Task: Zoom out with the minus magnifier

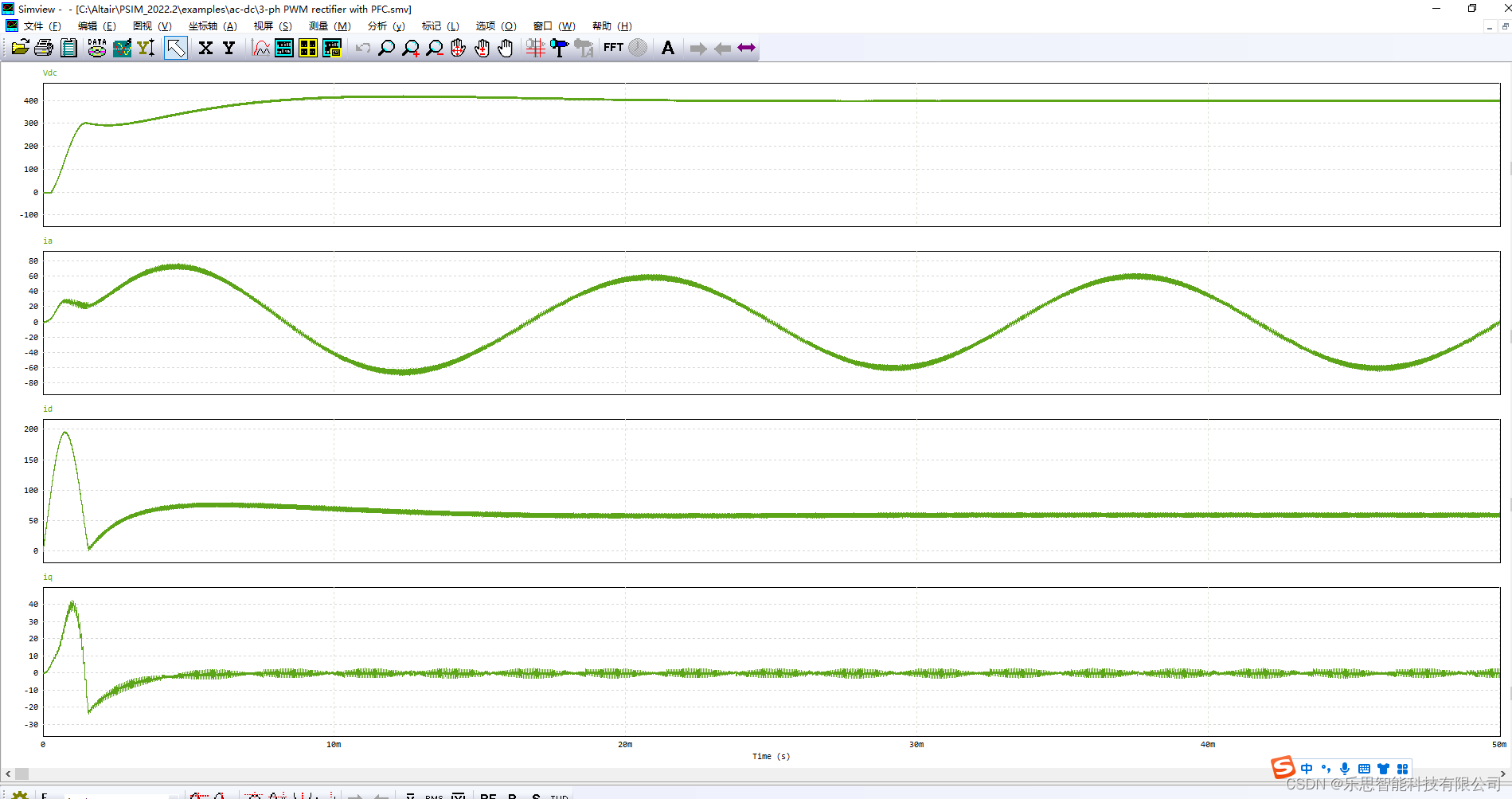Action: pyautogui.click(x=435, y=48)
